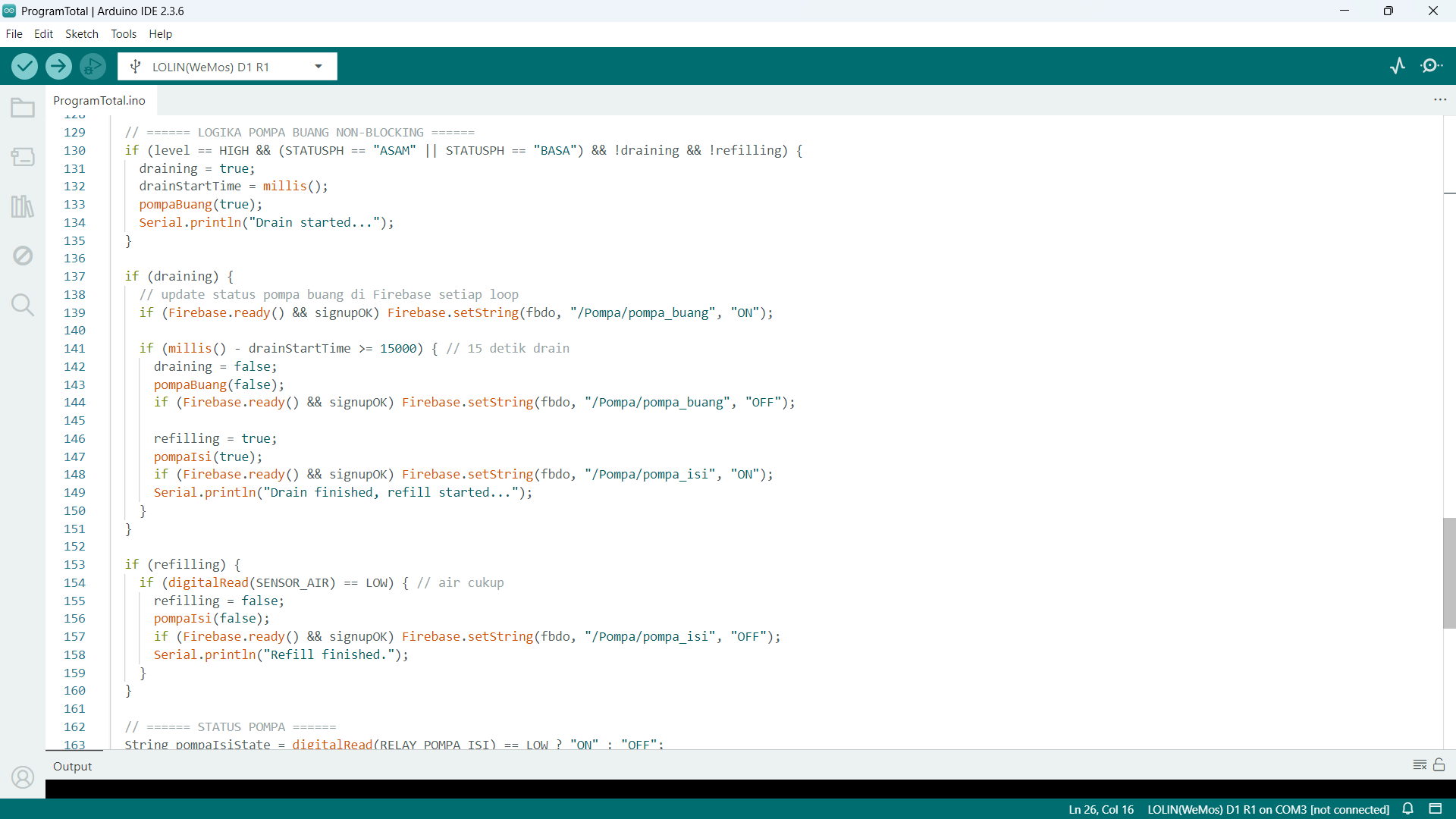This screenshot has width=1456, height=819.
Task: Click the Upload arrow button
Action: (x=58, y=67)
